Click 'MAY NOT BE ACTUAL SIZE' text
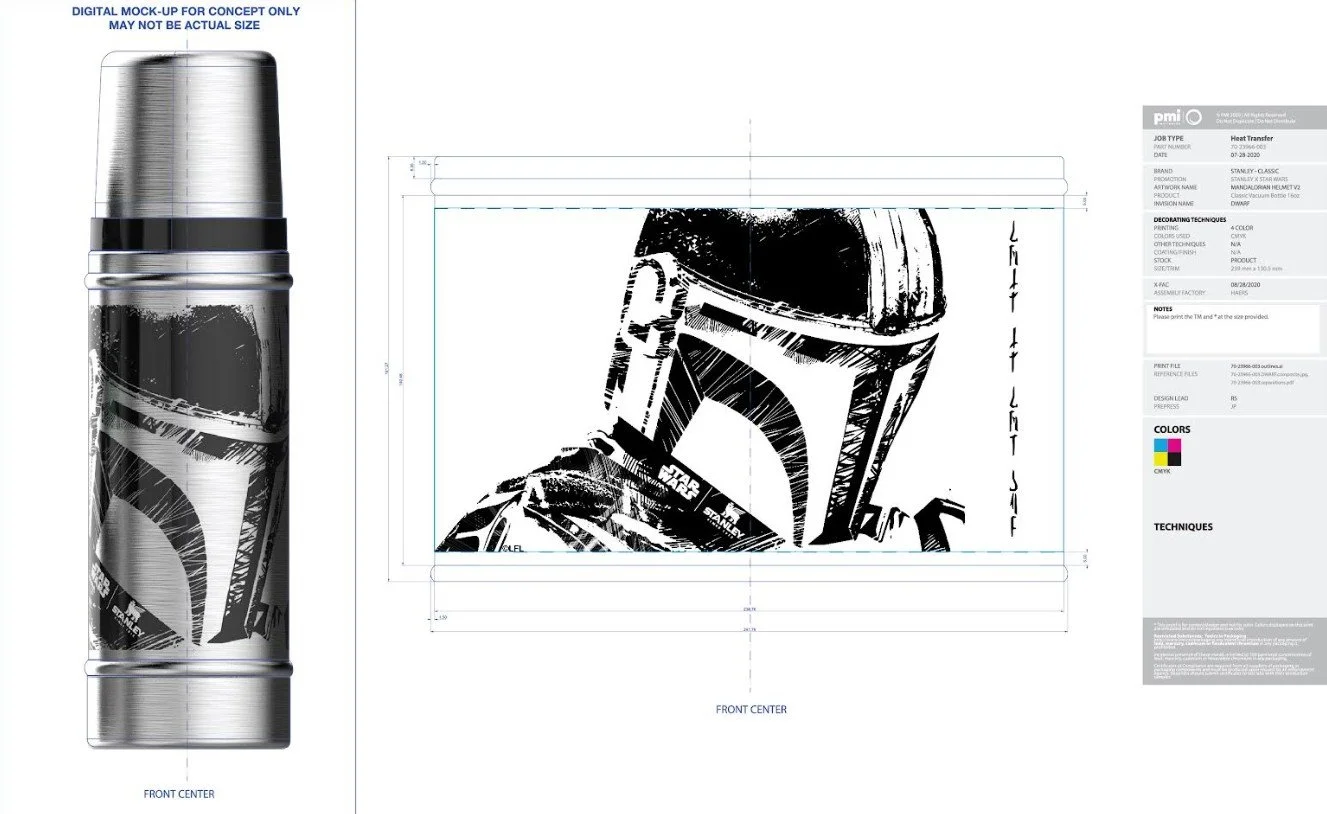 [x=186, y=25]
